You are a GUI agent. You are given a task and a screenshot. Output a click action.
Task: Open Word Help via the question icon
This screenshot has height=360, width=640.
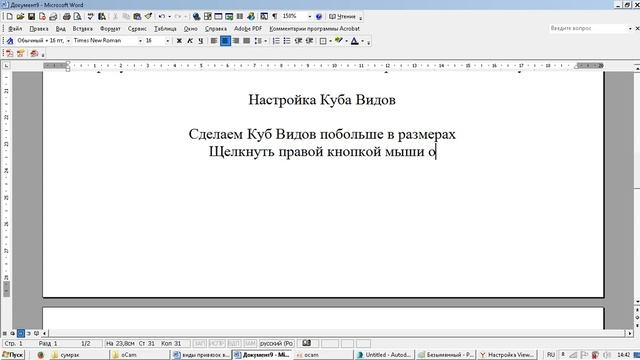pyautogui.click(x=319, y=17)
